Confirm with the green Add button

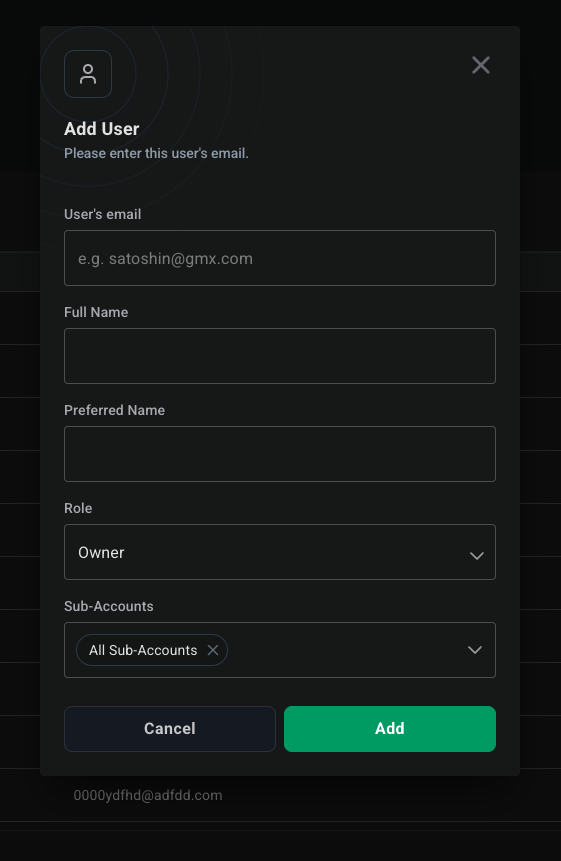point(390,729)
